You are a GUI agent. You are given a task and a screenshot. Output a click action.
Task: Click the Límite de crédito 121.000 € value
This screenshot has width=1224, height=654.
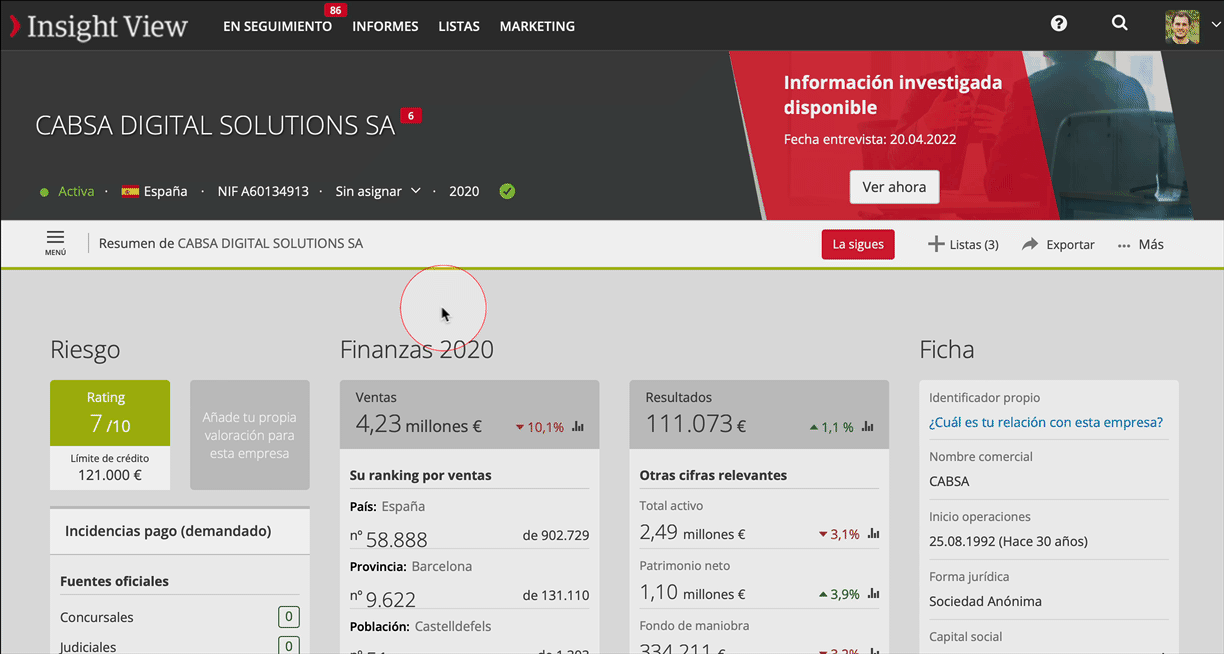[110, 475]
